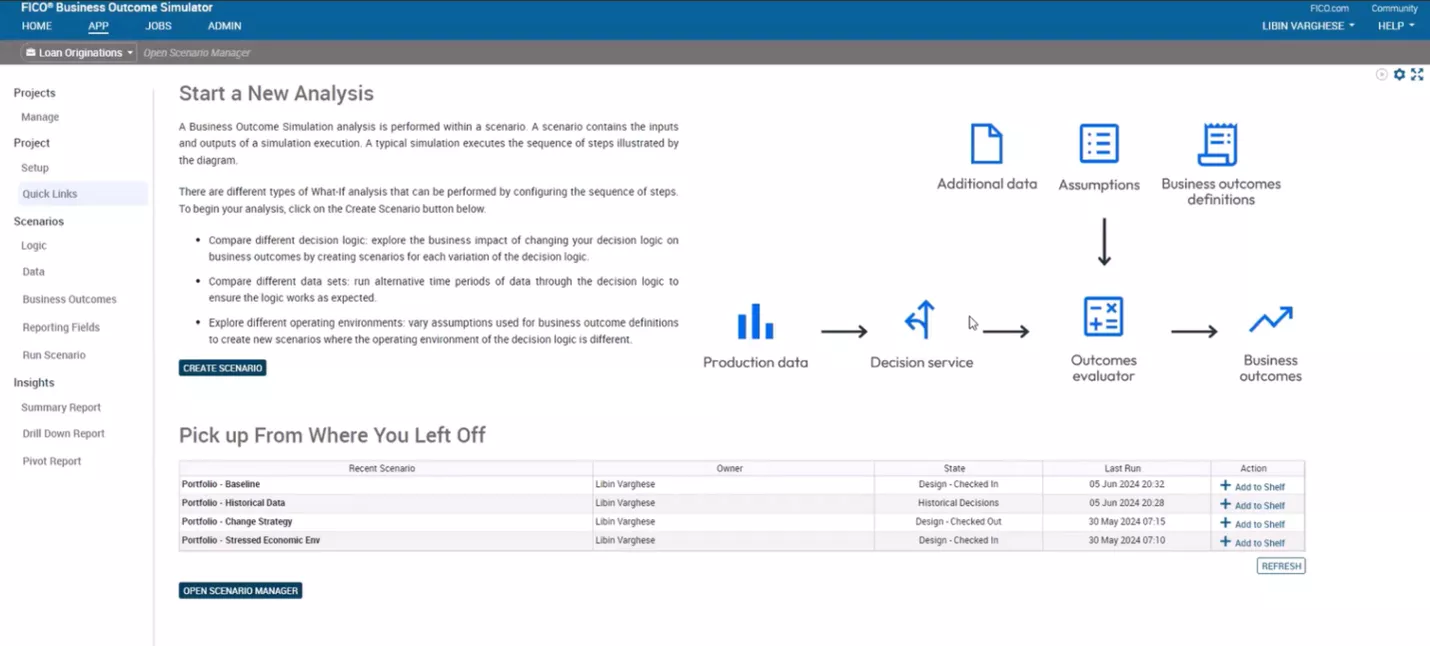
Task: Click the Assumptions checklist icon
Action: click(x=1099, y=144)
